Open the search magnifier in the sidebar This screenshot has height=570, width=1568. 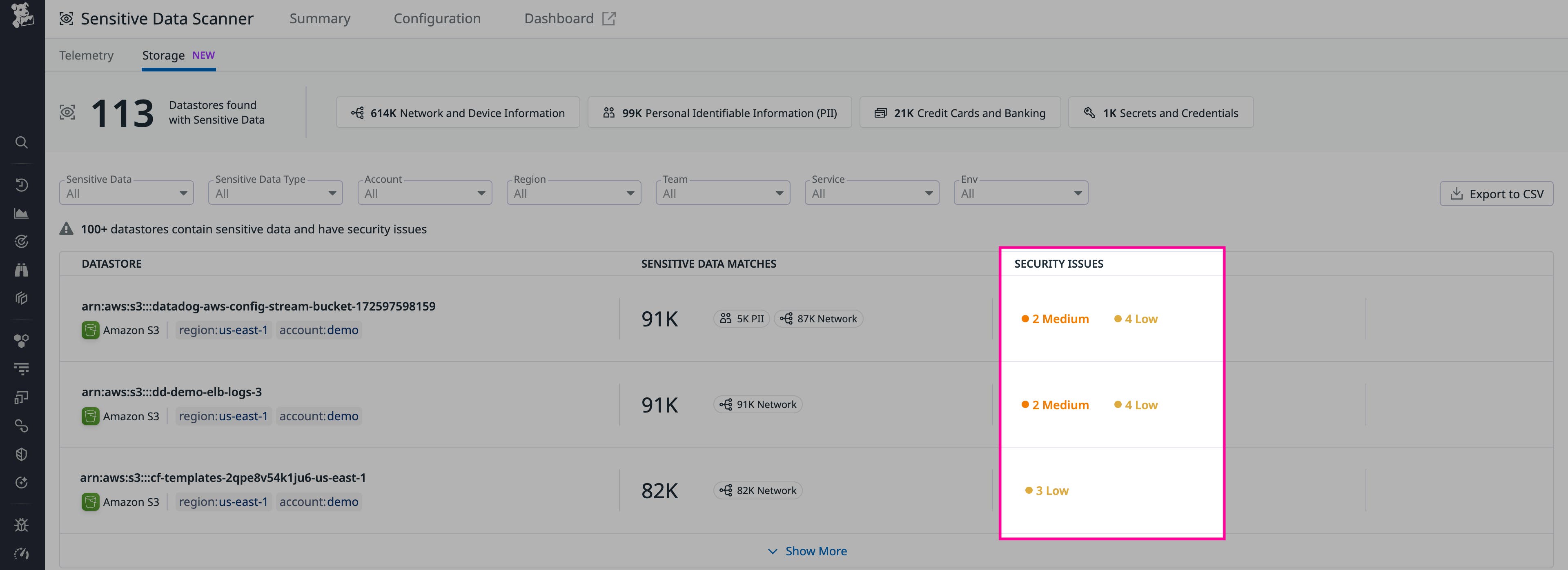(22, 142)
